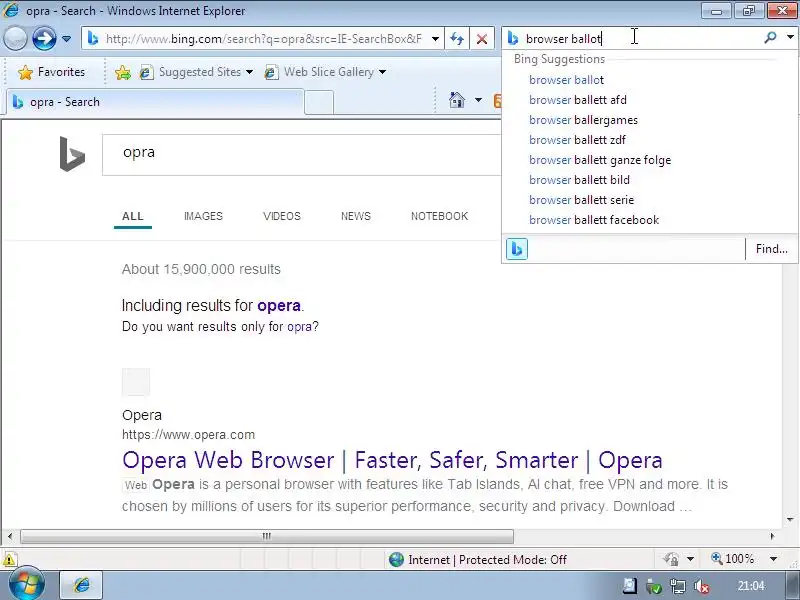Click the IE Back navigation button
The image size is (800, 600).
click(15, 38)
